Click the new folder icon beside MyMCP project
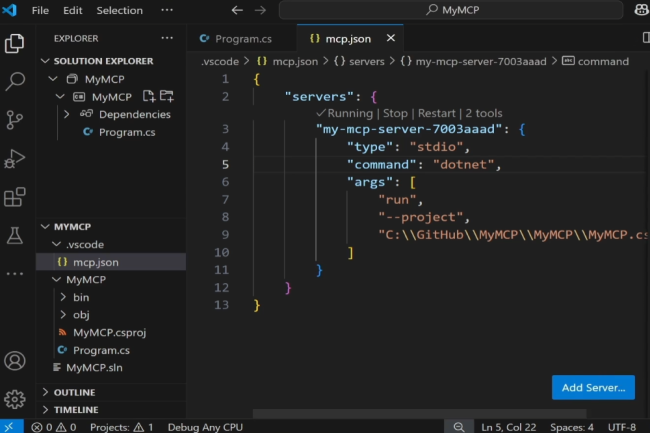This screenshot has width=650, height=433. click(x=166, y=97)
